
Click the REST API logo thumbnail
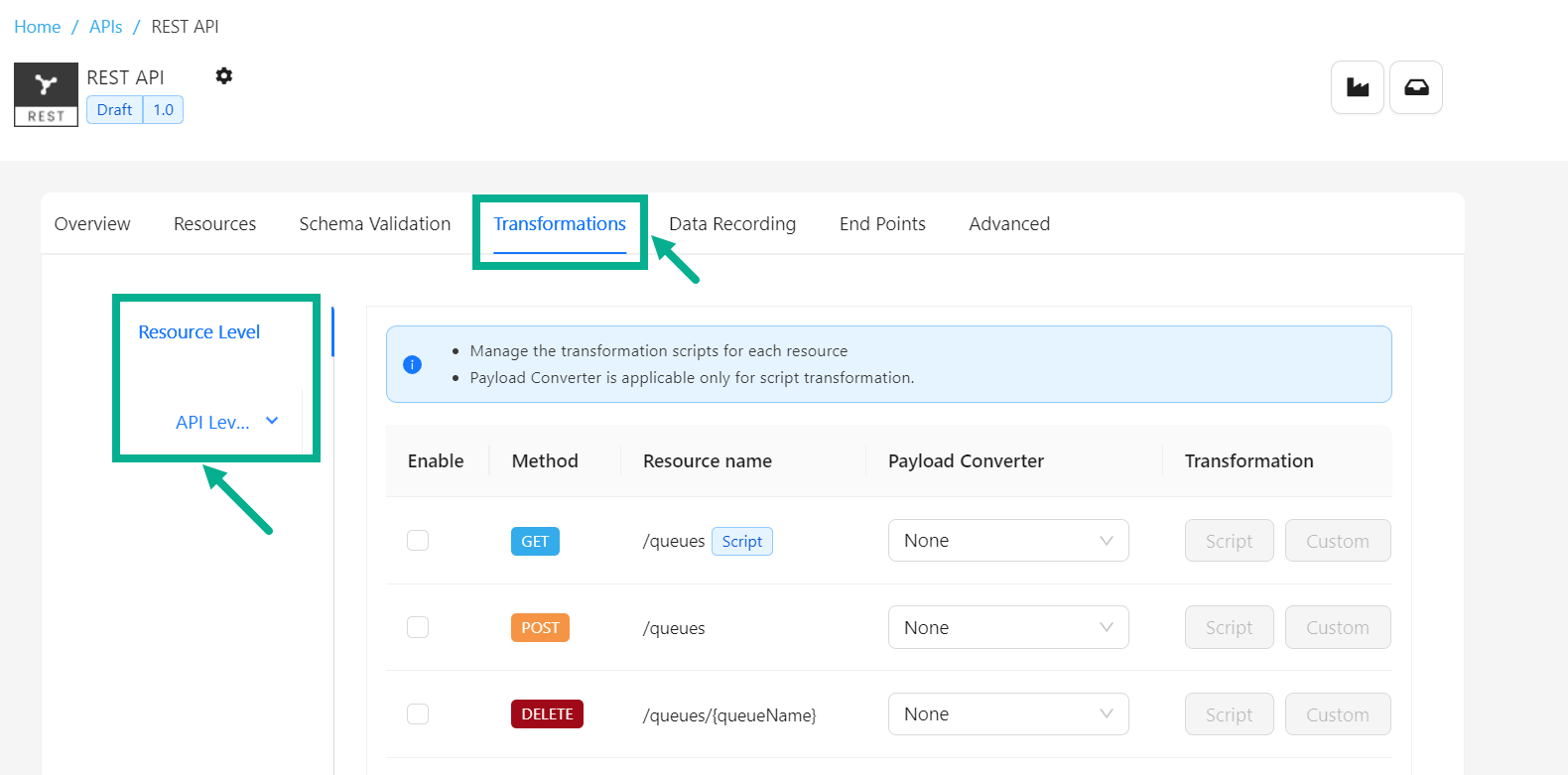[46, 94]
